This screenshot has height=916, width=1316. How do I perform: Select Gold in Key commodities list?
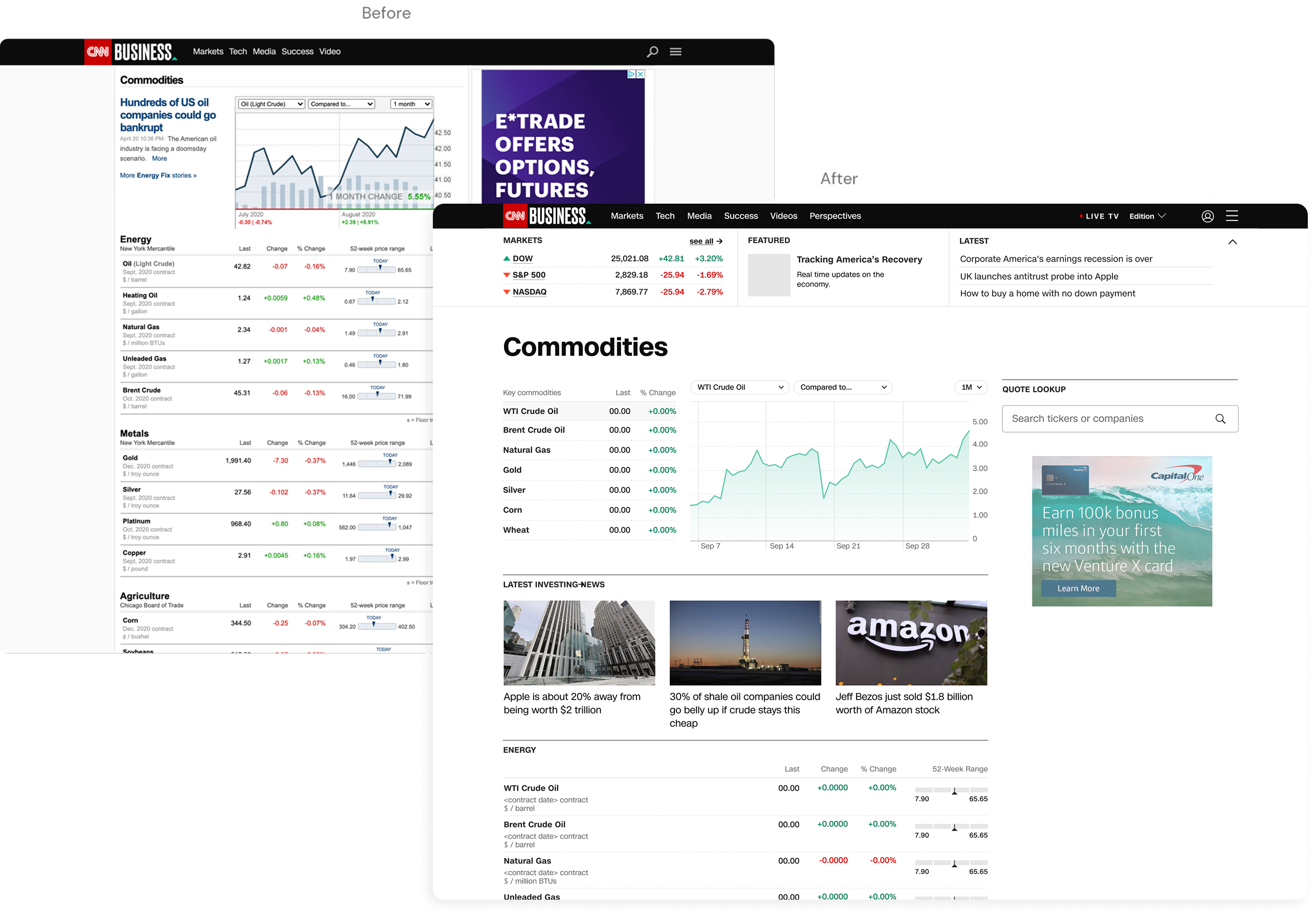(x=589, y=471)
